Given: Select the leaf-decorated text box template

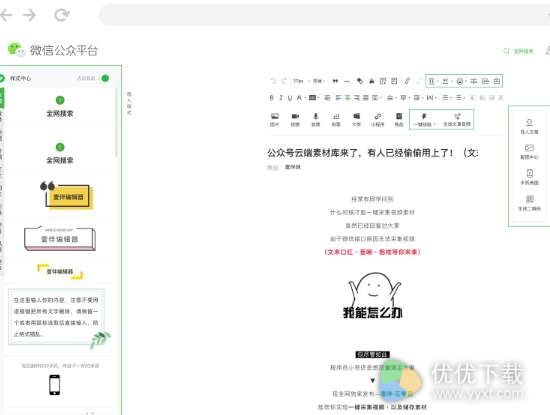Looking at the screenshot, I should [x=59, y=319].
